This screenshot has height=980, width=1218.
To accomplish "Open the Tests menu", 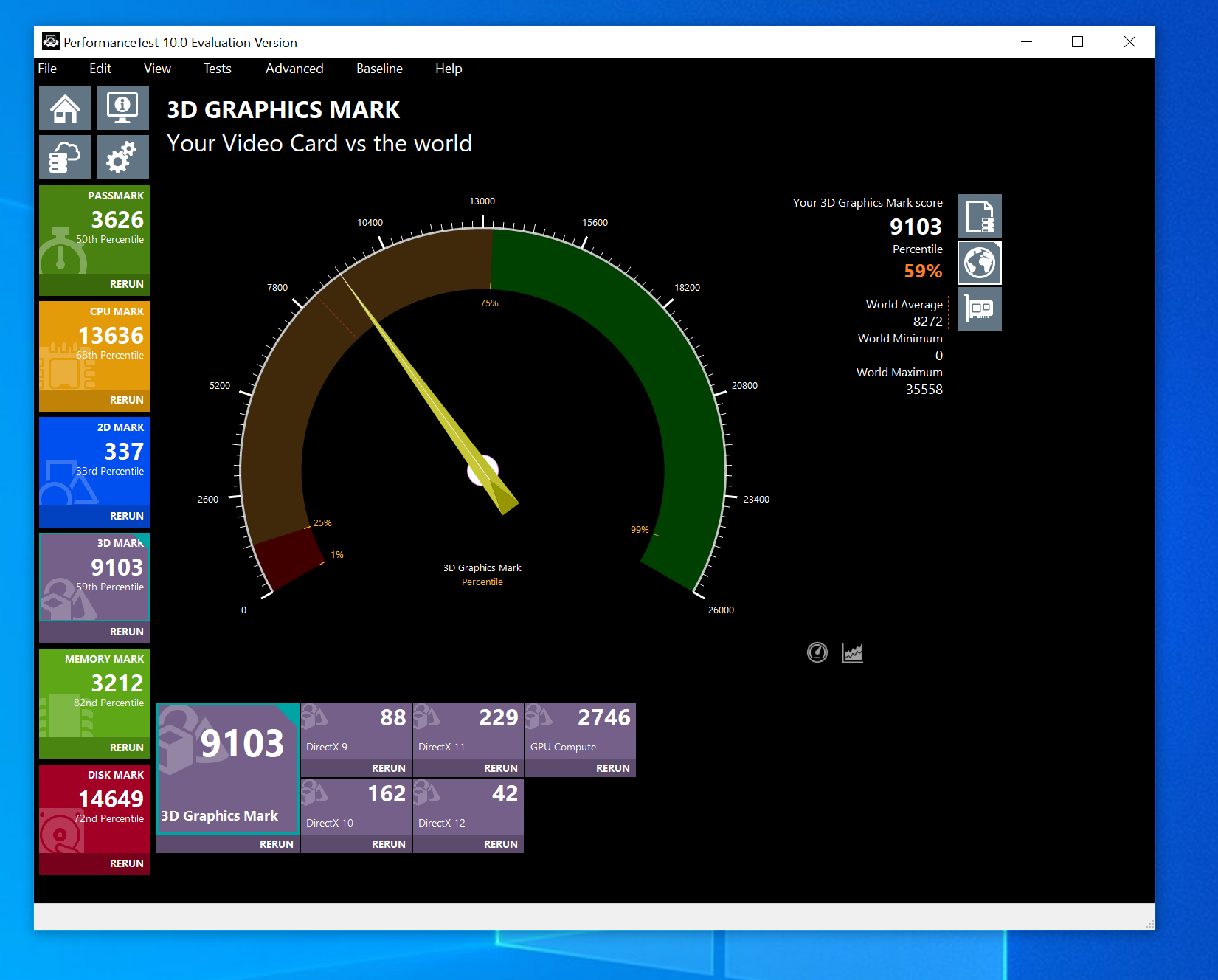I will (x=218, y=69).
